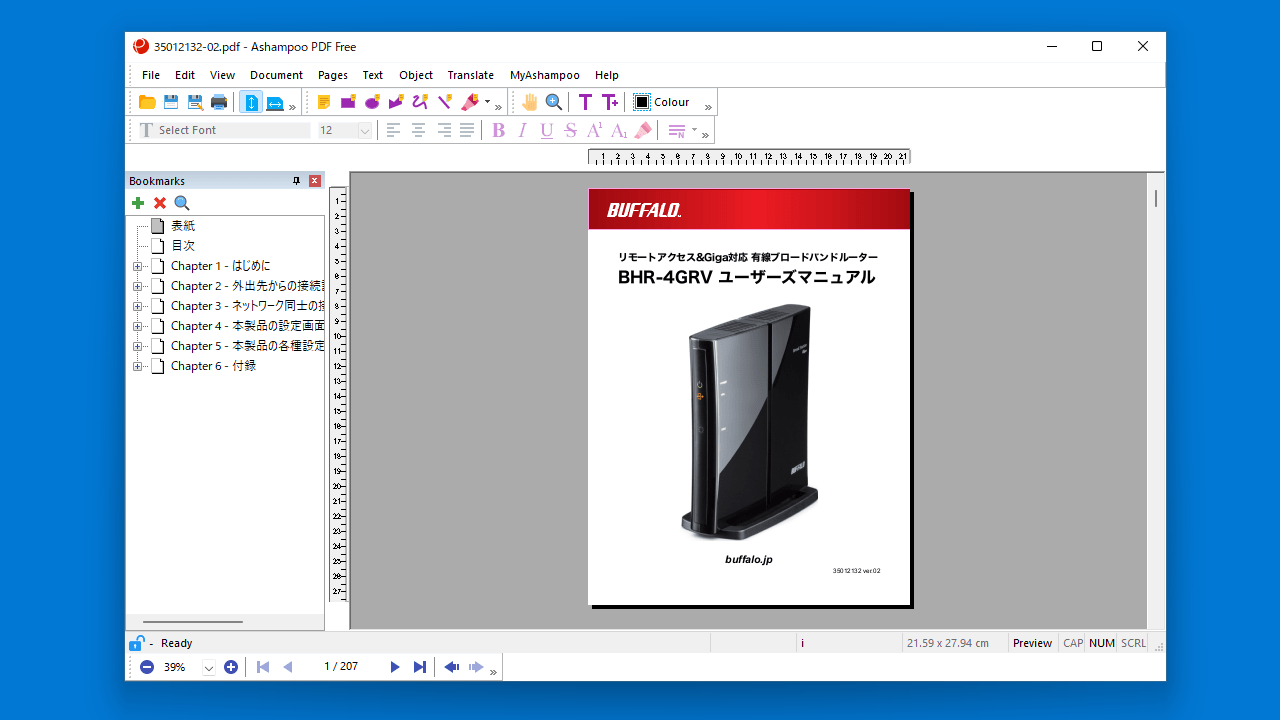This screenshot has width=1280, height=720.
Task: Click the zoom out minus button
Action: pos(147,667)
